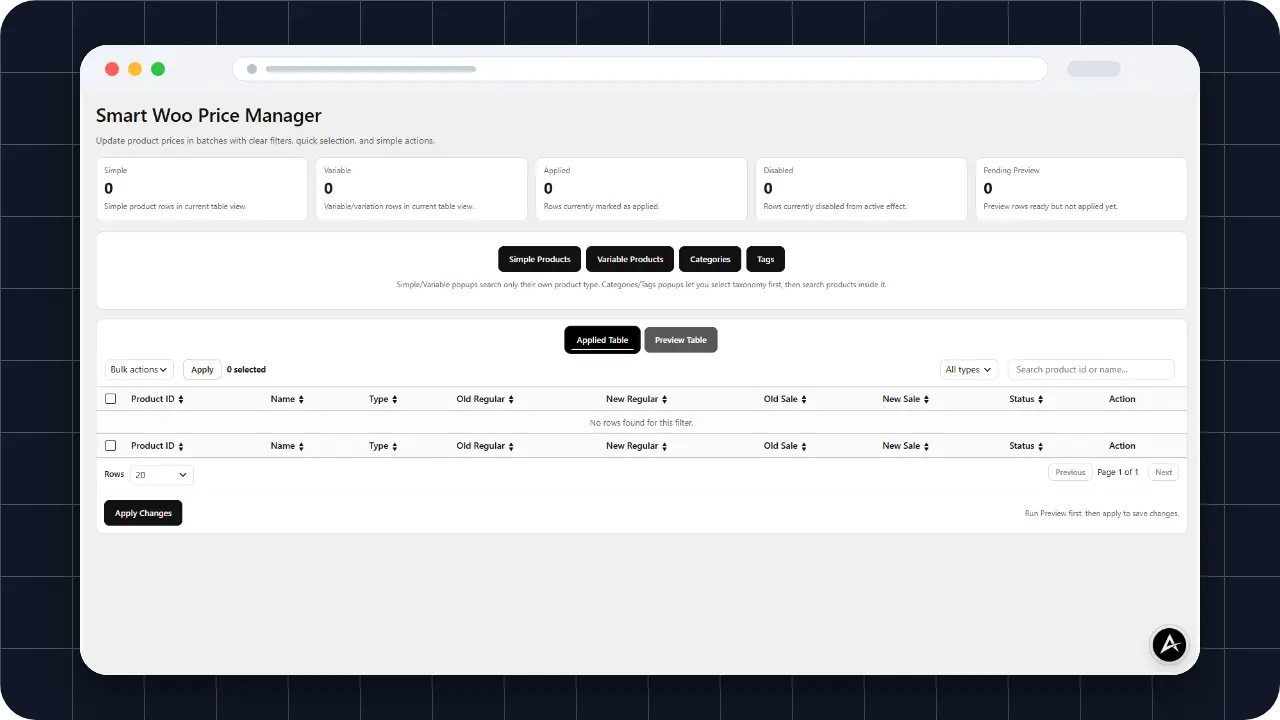Open the Simple Products popup
1280x720 pixels.
click(x=540, y=259)
